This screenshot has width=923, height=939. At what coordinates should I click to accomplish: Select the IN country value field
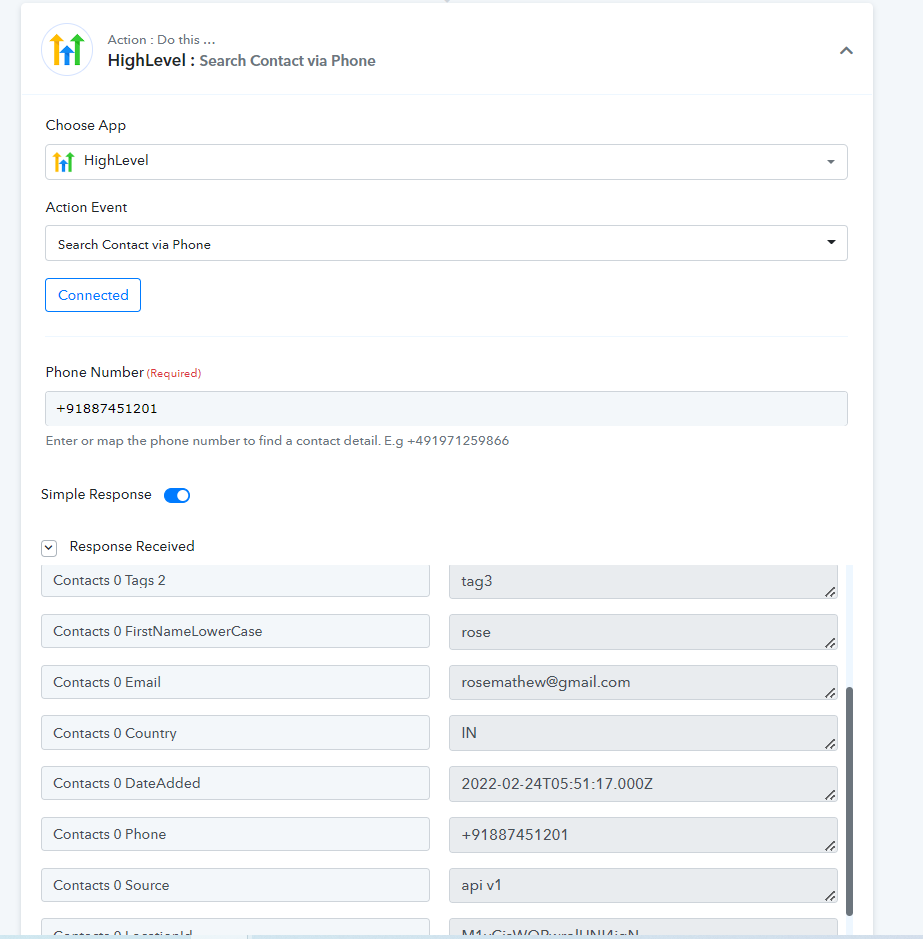(643, 733)
